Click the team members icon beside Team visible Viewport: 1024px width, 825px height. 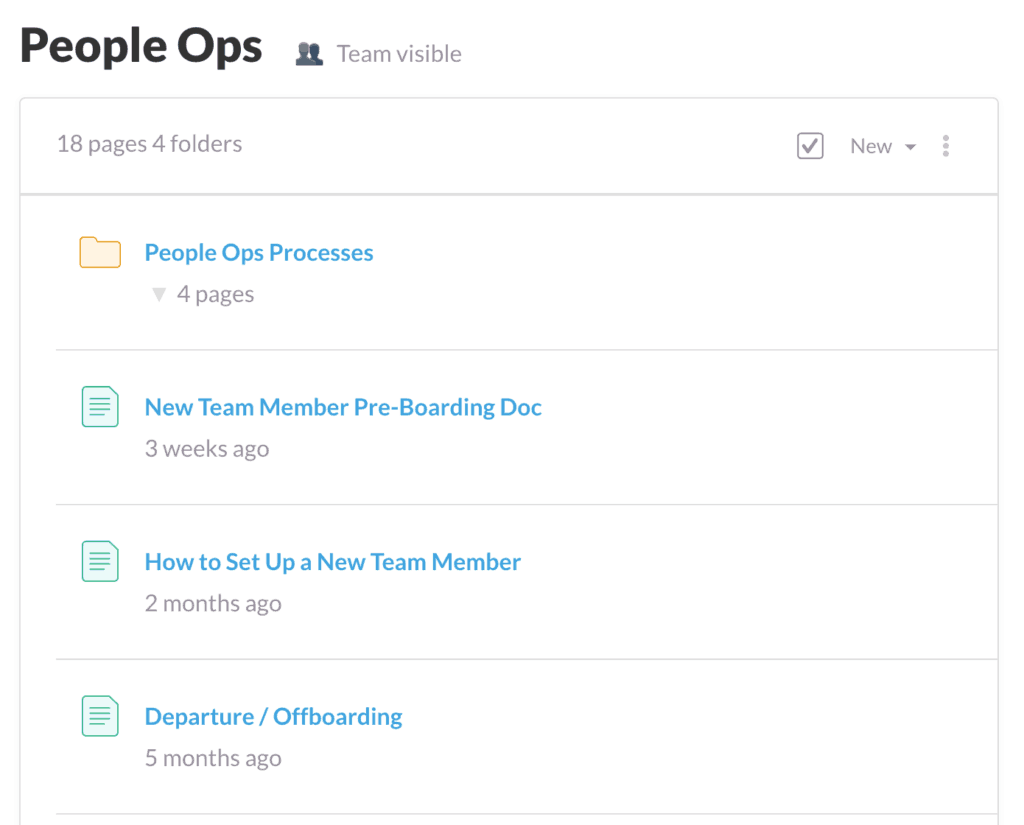[309, 54]
